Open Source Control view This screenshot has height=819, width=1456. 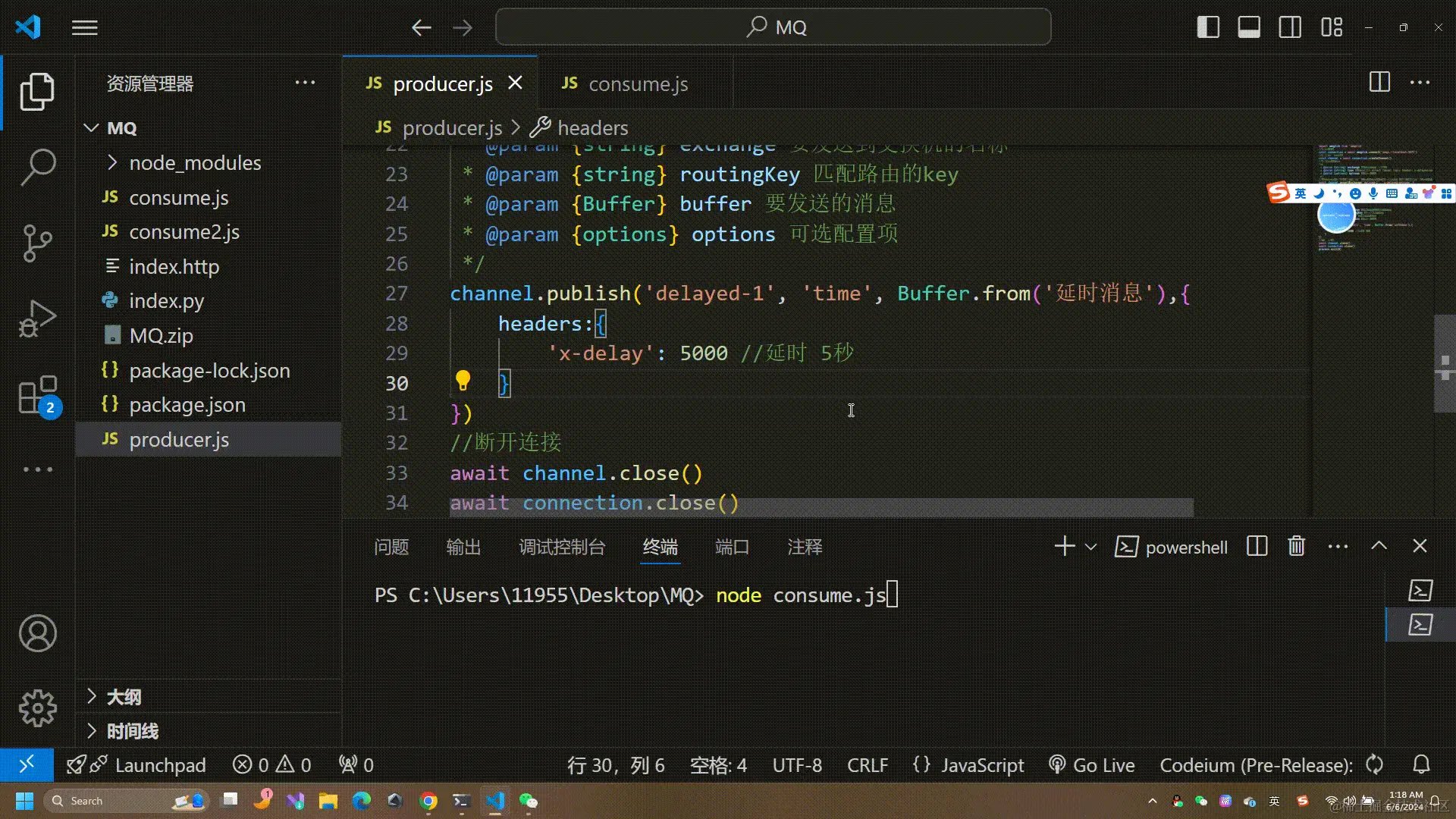pyautogui.click(x=37, y=243)
